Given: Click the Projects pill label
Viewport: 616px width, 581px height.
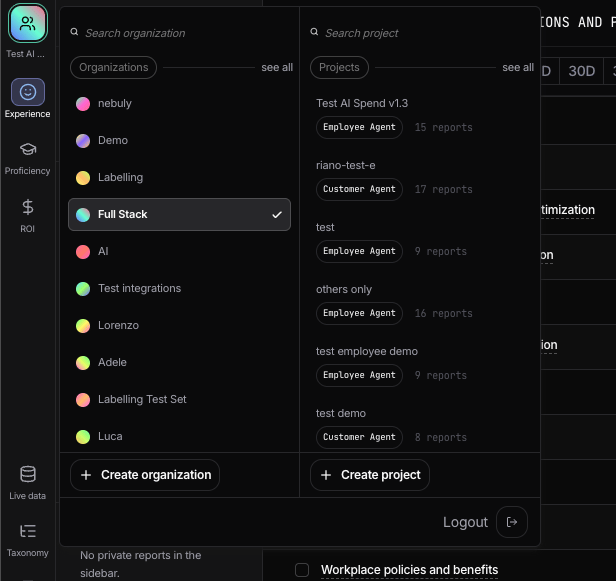Looking at the screenshot, I should coord(339,68).
